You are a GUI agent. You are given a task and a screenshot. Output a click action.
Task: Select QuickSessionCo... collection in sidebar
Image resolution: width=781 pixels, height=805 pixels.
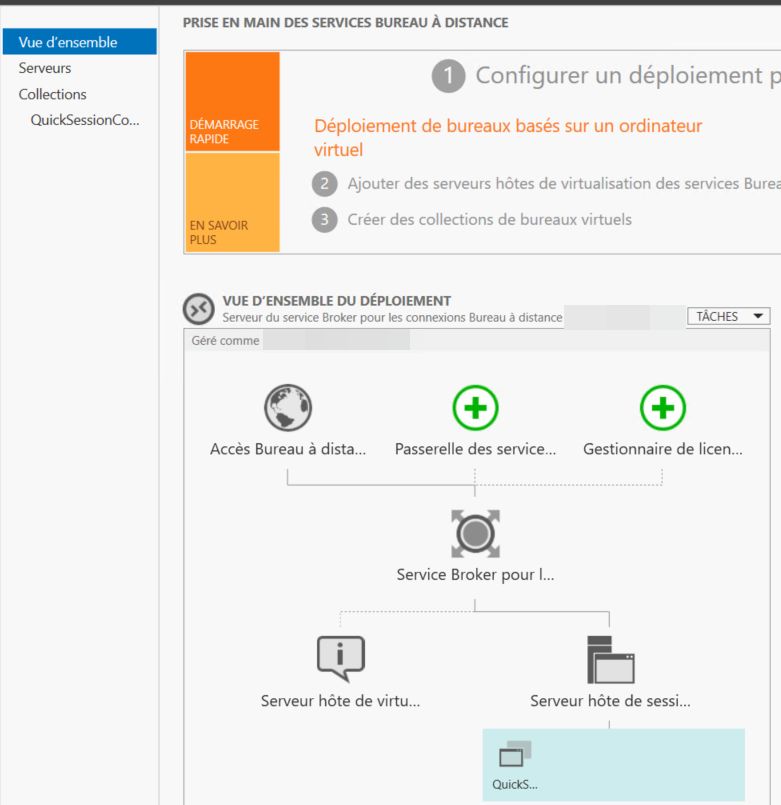[85, 120]
